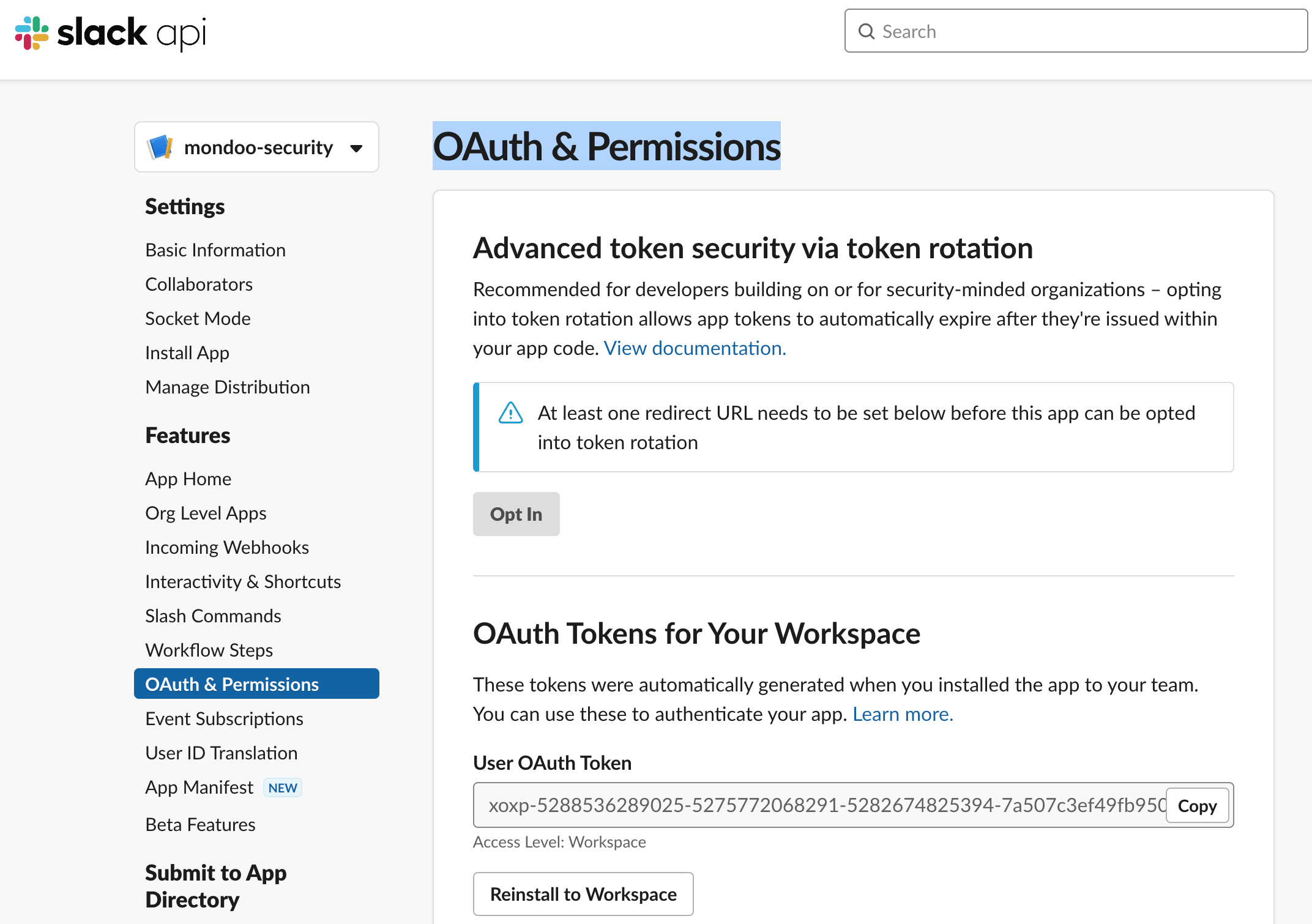The image size is (1312, 924).
Task: Go to Slash Commands
Action: 213,616
